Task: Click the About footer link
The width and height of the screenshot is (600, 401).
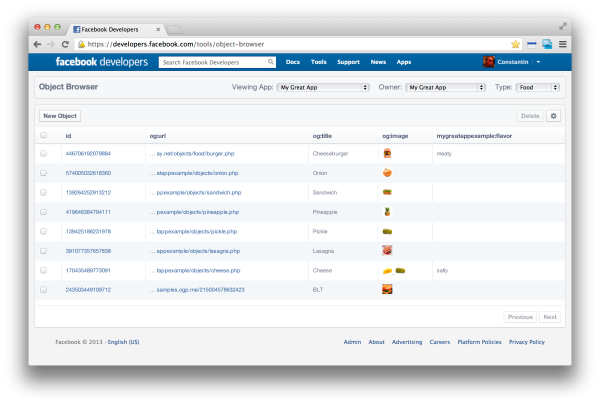Action: click(x=376, y=342)
